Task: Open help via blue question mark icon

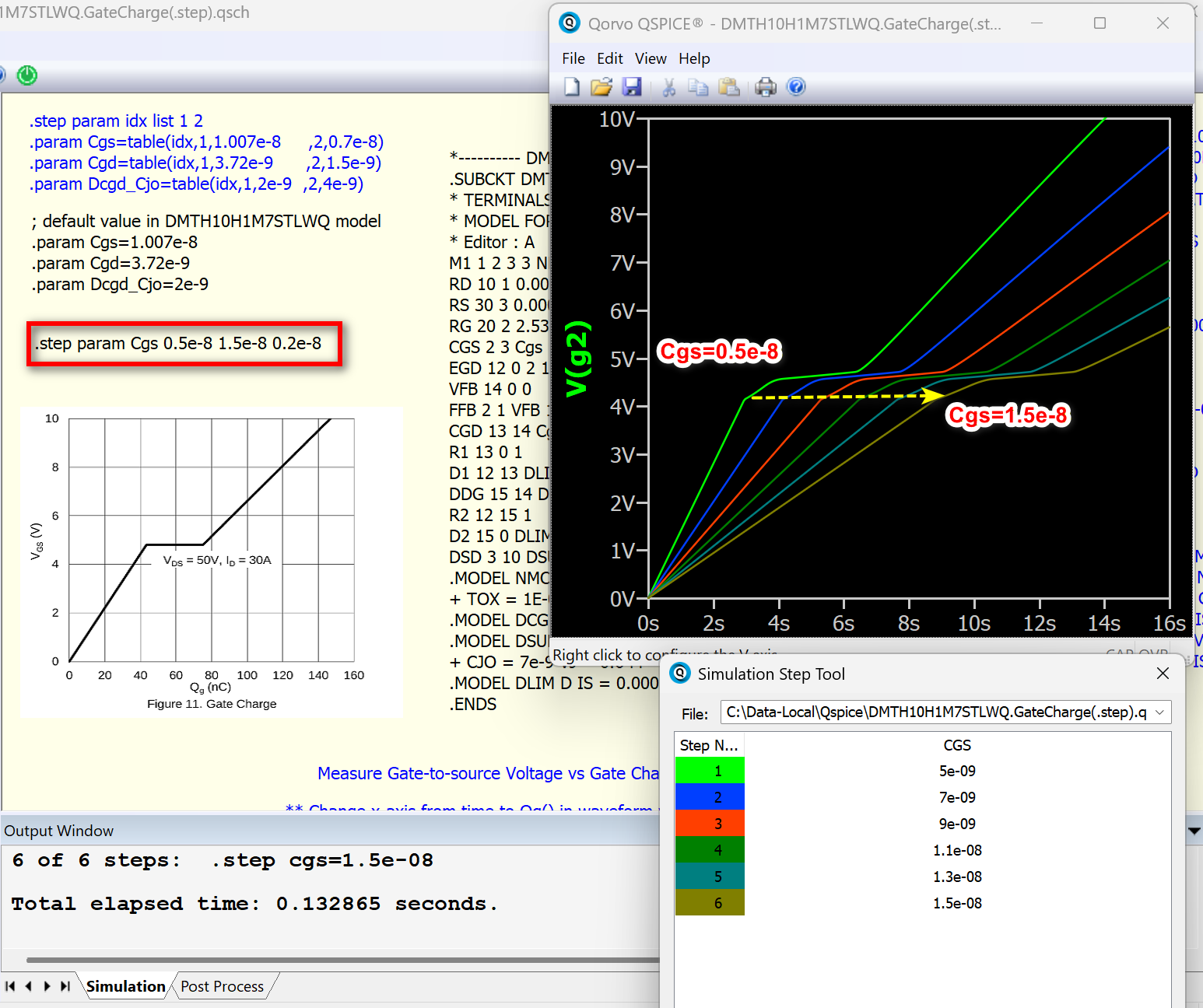Action: pos(796,87)
